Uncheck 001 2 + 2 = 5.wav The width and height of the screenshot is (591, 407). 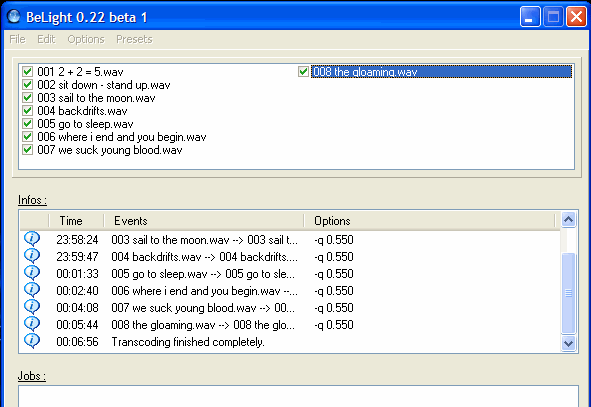[28, 71]
